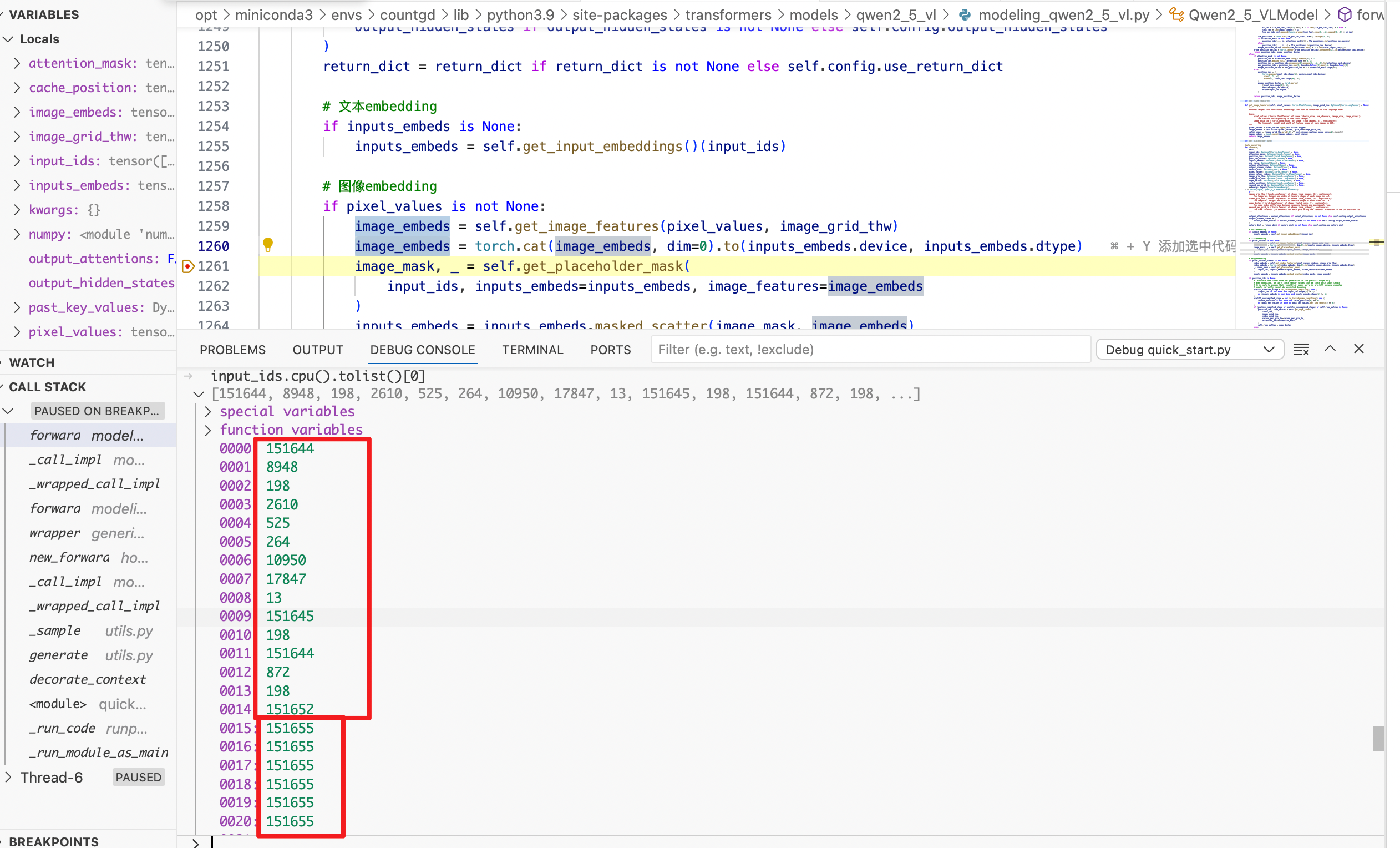Click the lightbulb code action icon
Image resolution: width=1400 pixels, height=848 pixels.
[x=267, y=245]
